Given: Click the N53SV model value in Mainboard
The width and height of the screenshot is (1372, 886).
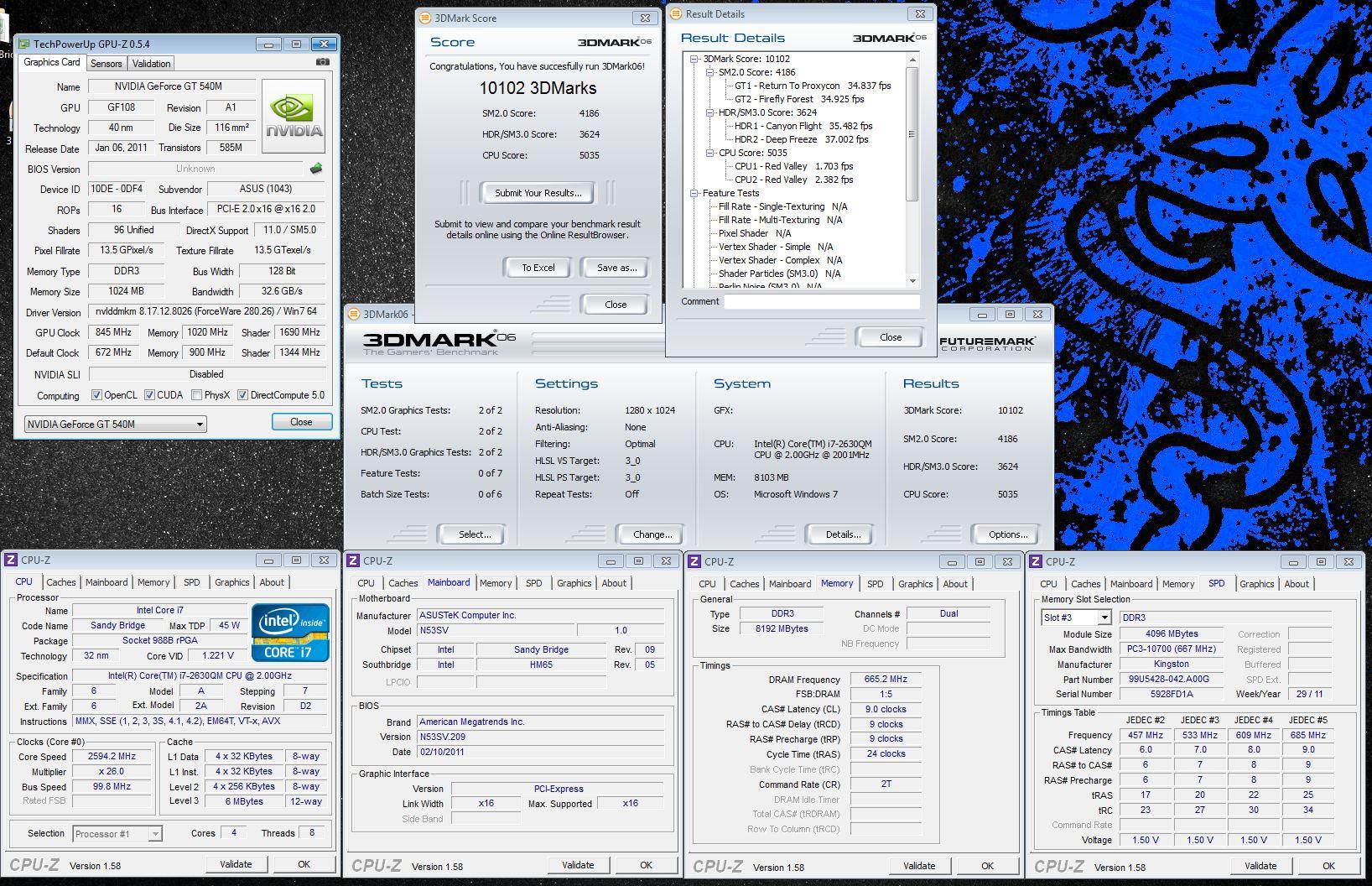Looking at the screenshot, I should pyautogui.click(x=495, y=630).
